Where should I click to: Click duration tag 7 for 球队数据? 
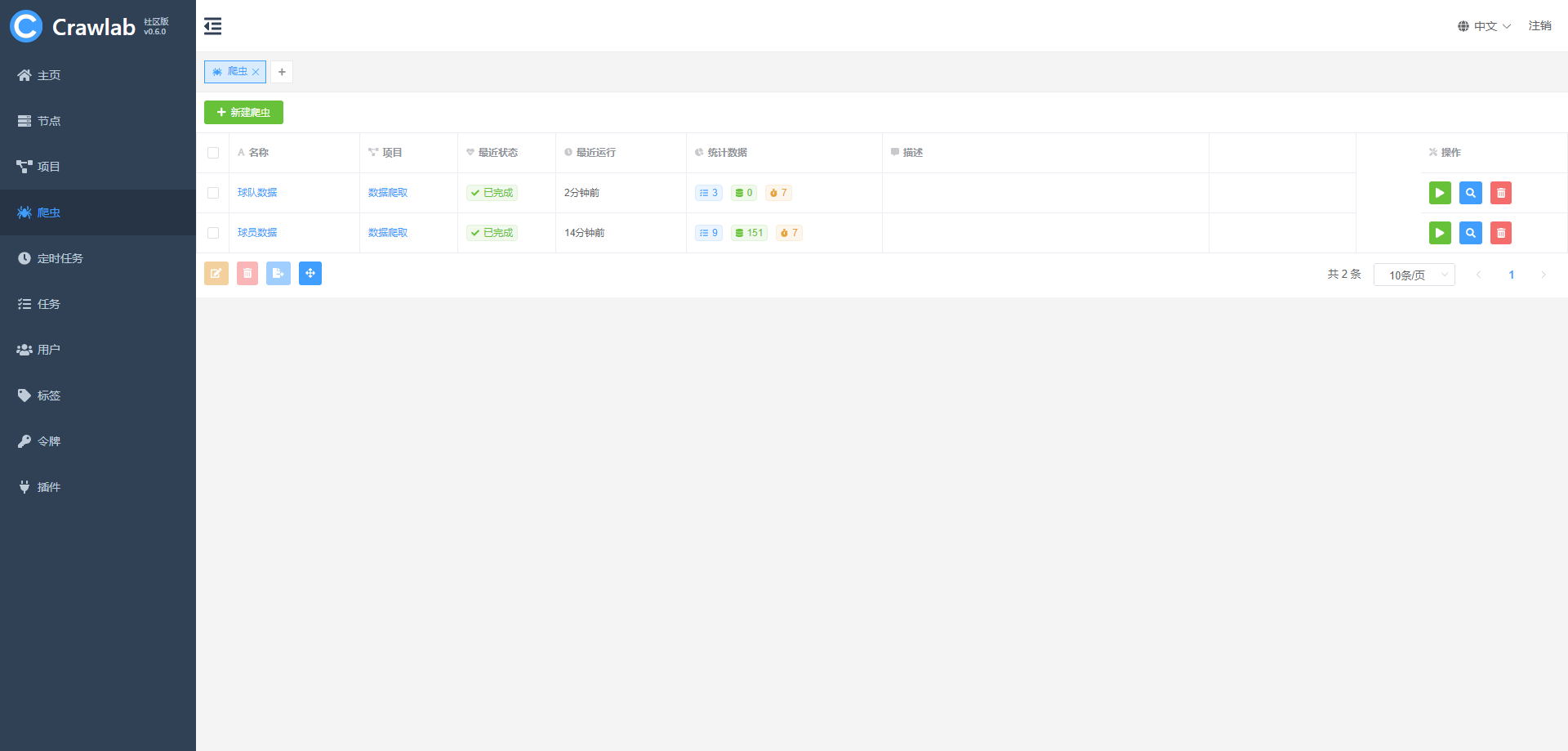(778, 193)
